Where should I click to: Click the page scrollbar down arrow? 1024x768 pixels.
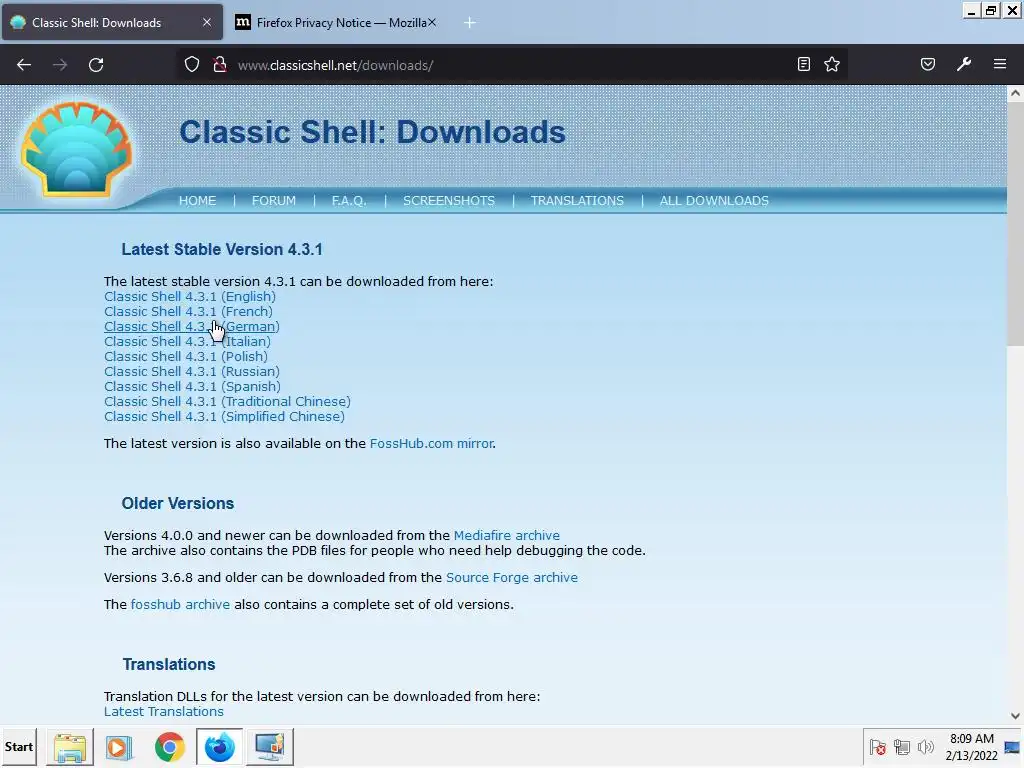point(1016,716)
